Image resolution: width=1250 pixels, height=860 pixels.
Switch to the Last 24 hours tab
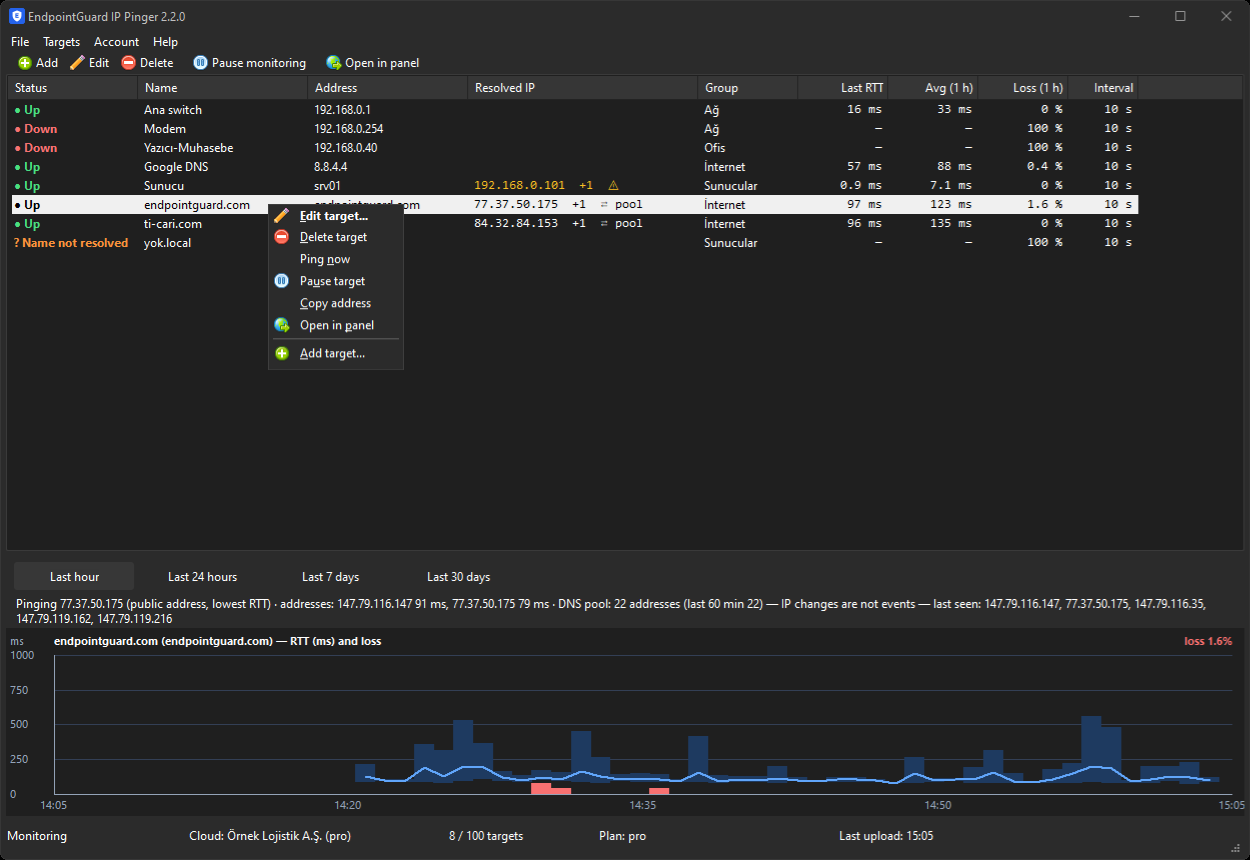[202, 577]
